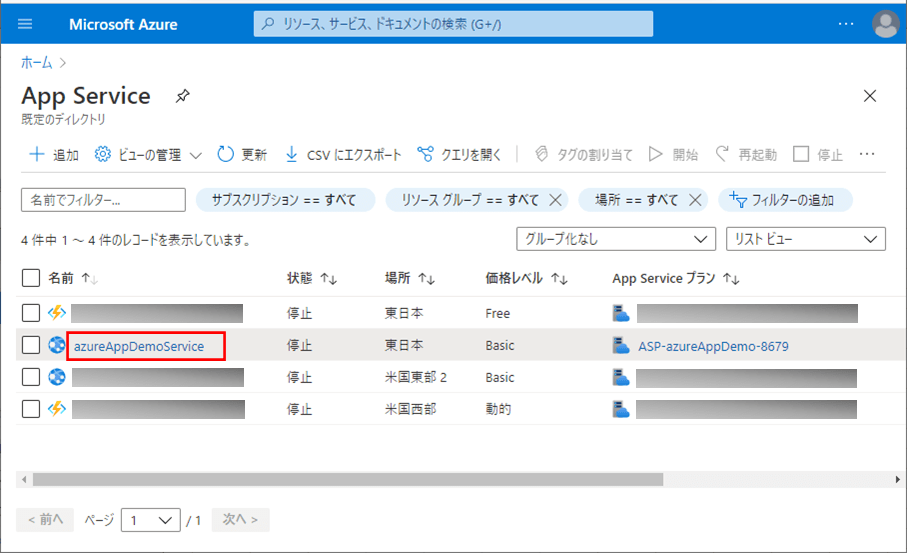Check the first row checkbox (Free tier)
This screenshot has width=907, height=553.
pos(31,313)
